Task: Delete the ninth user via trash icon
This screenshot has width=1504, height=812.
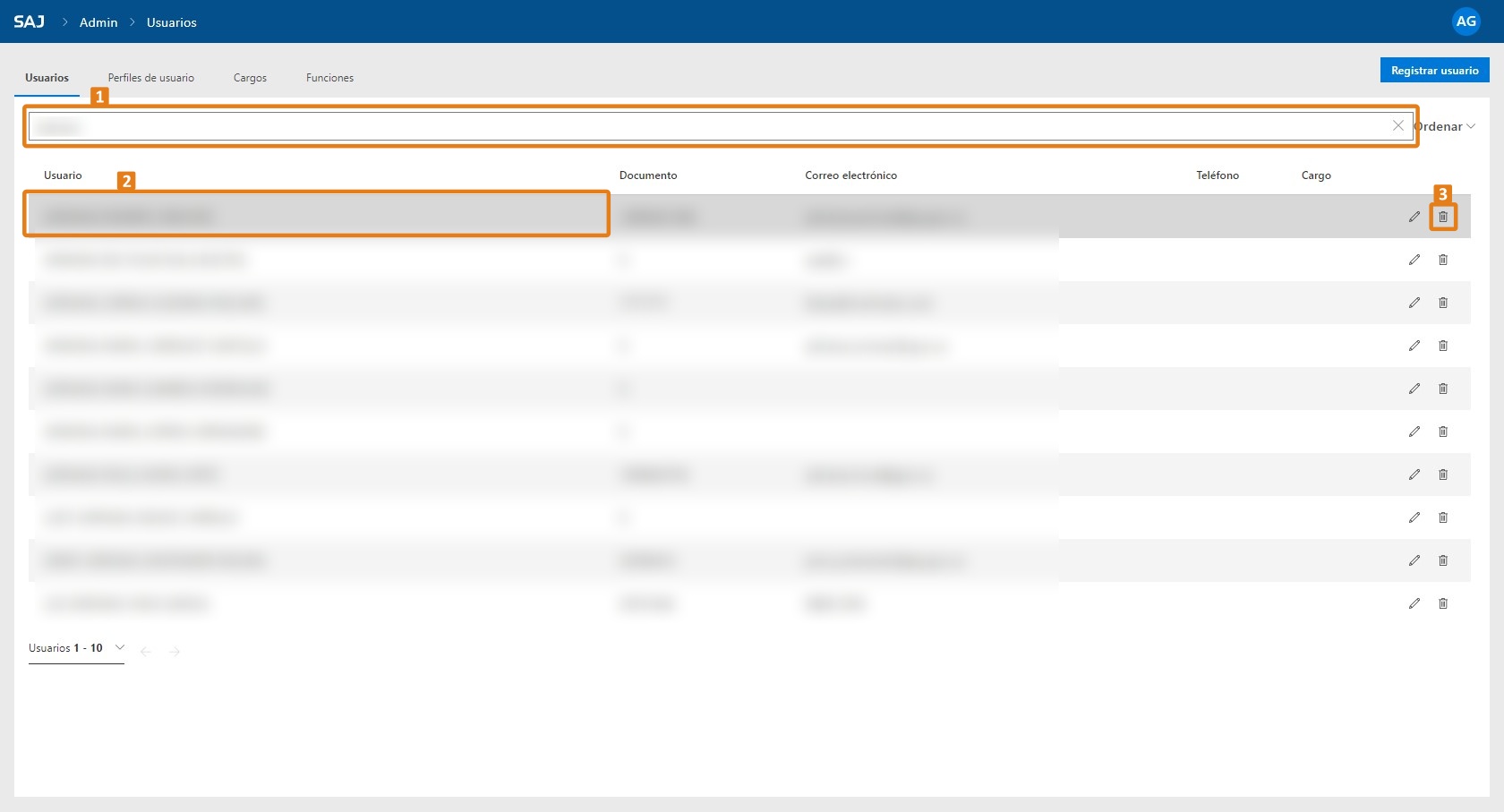Action: pos(1442,560)
